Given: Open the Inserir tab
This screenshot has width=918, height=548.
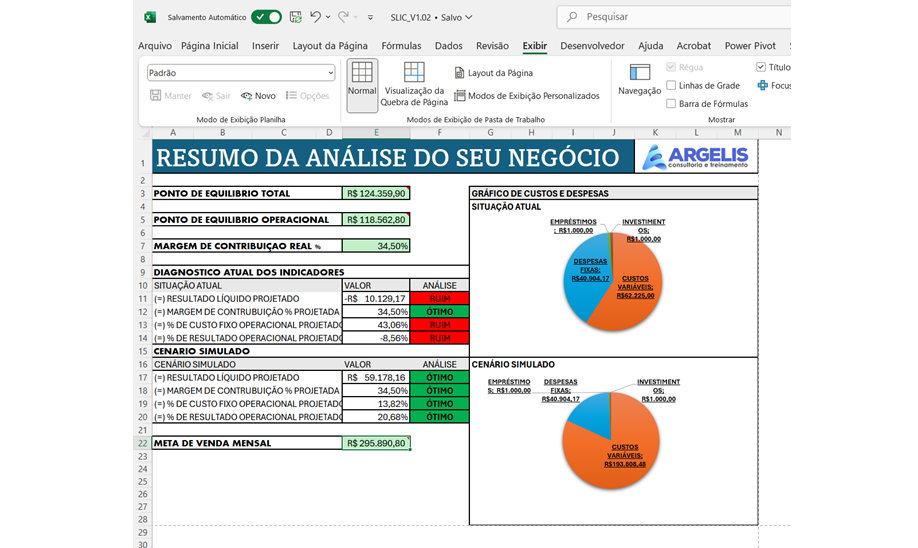Looking at the screenshot, I should [265, 46].
